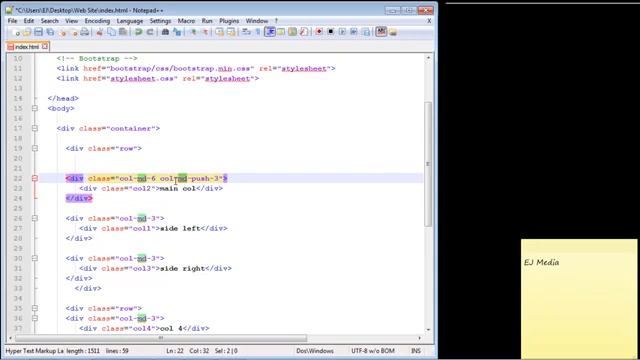Click the synchronize vertical scrolling icon

[x=219, y=32]
